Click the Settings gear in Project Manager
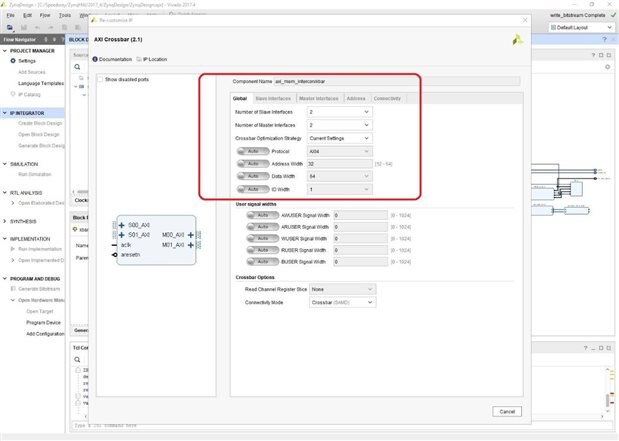Image resolution: width=619 pixels, height=441 pixels. click(x=13, y=61)
